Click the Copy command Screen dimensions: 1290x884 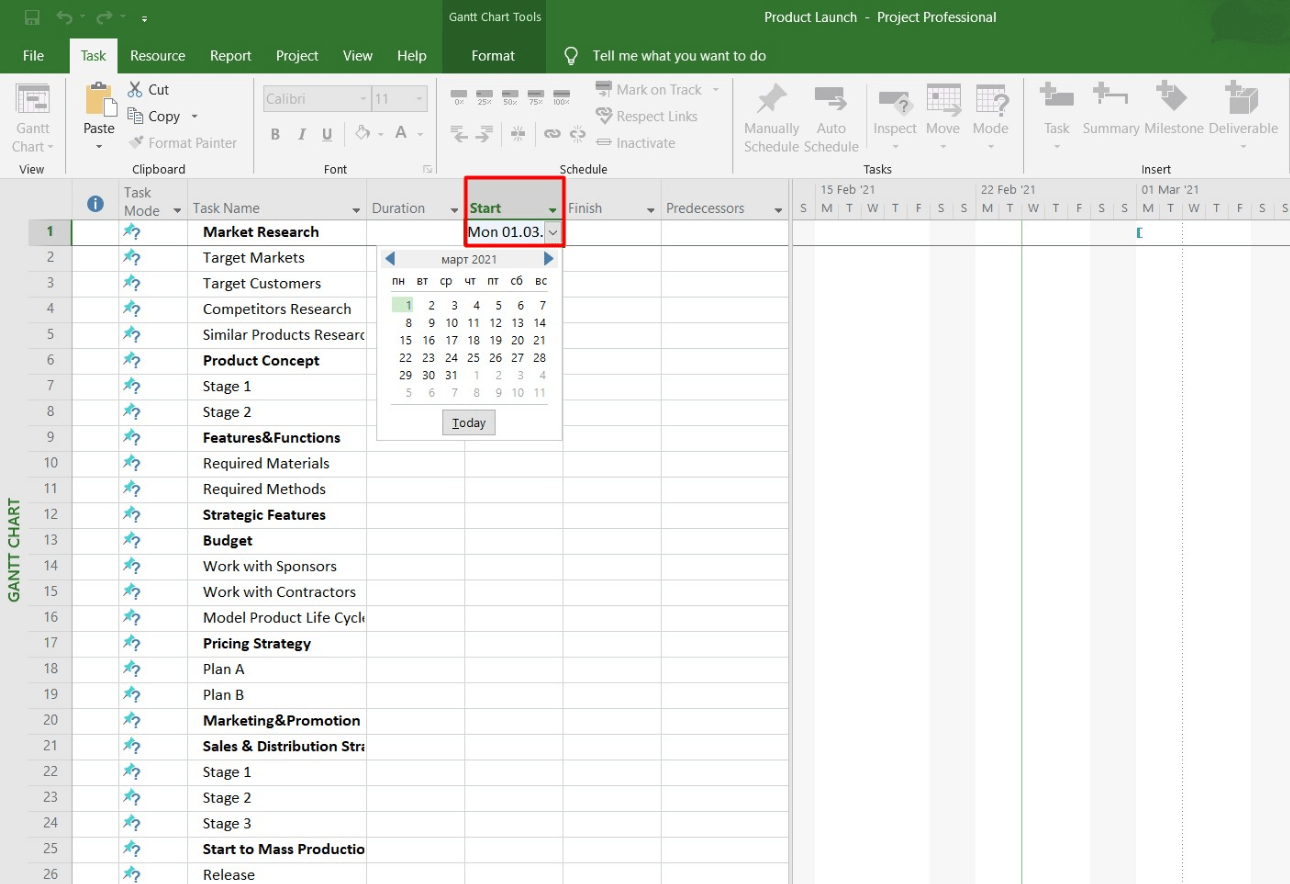coord(155,116)
